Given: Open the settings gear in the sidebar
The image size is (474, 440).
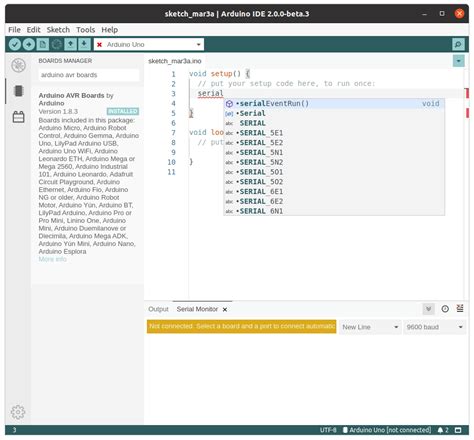Looking at the screenshot, I should click(x=18, y=412).
